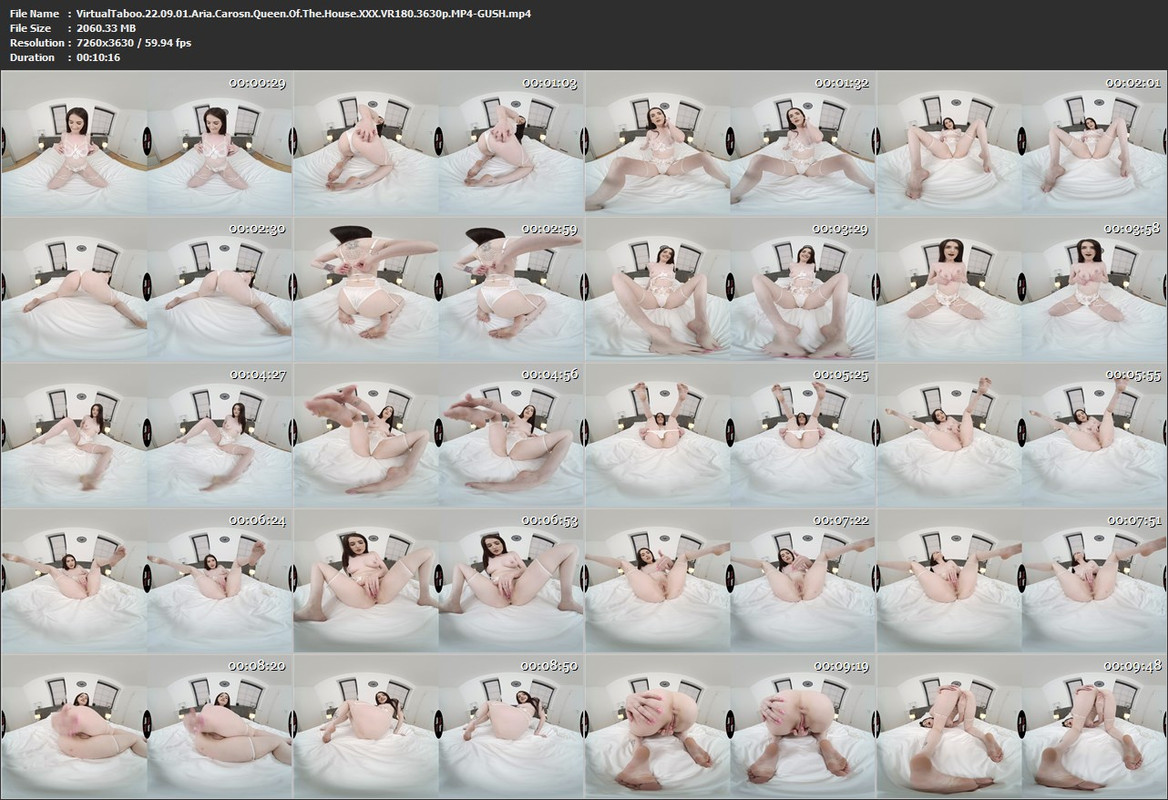Click the thumbnail stamped 00:02:30

(x=147, y=289)
